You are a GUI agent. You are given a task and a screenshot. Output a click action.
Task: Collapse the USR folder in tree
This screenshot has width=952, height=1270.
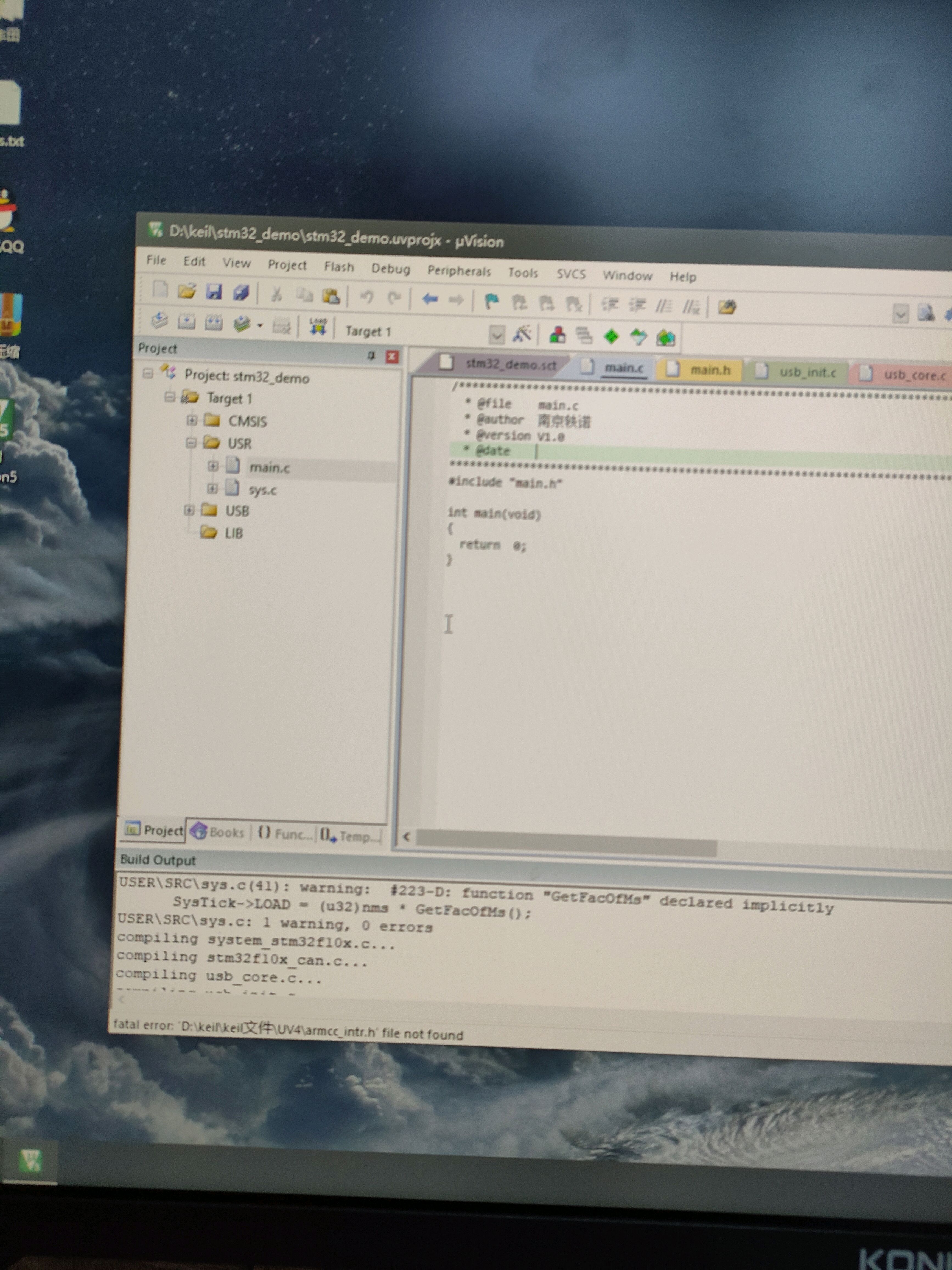(191, 443)
